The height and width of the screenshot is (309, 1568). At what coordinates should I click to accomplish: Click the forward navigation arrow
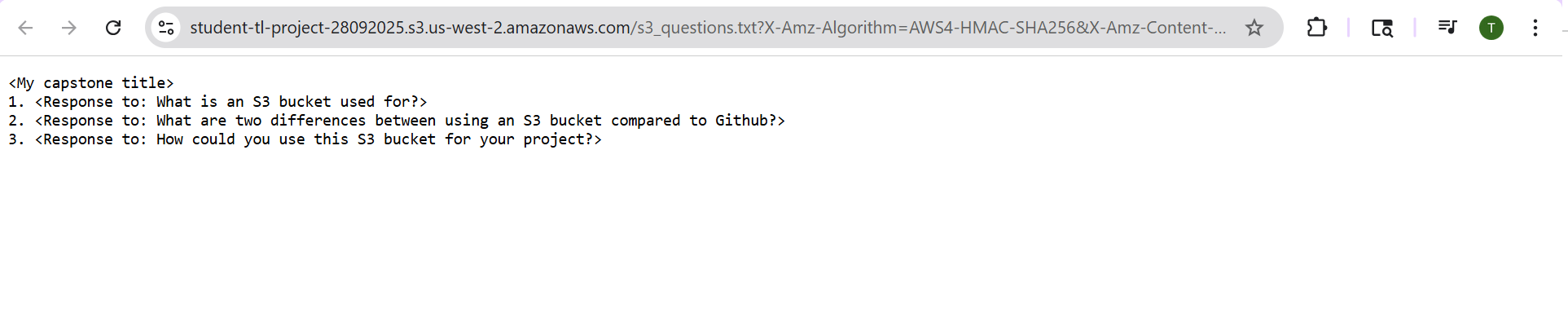point(69,28)
